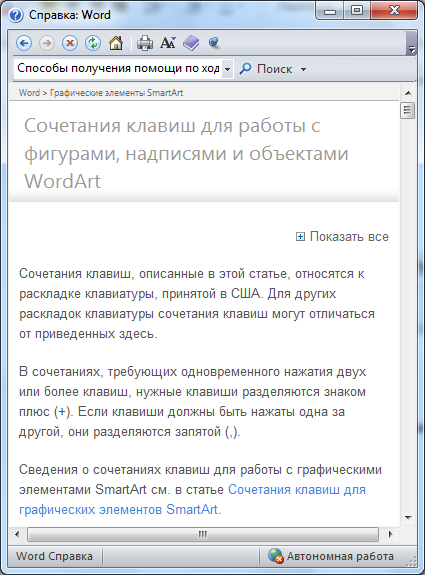This screenshot has height=575, width=425.
Task: Open the Автономная работа connection status menu
Action: 331,556
